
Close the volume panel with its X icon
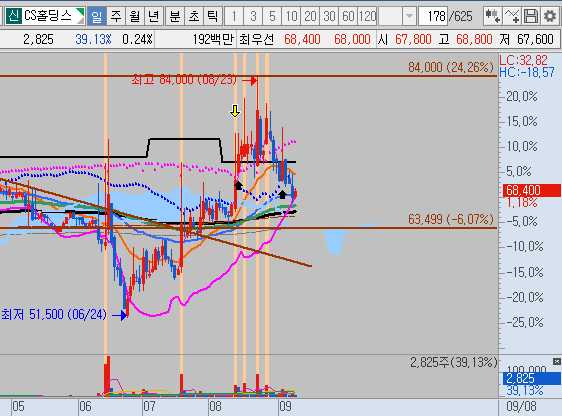[x=557, y=362]
